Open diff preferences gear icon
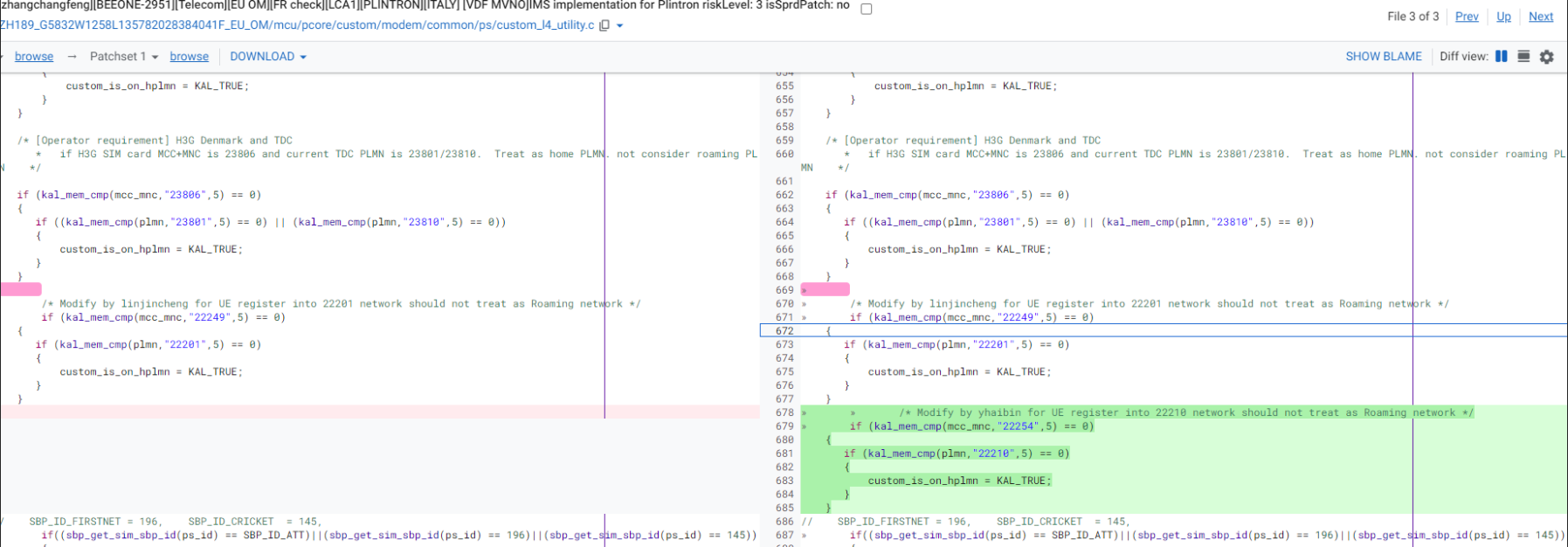Image resolution: width=1568 pixels, height=547 pixels. coord(1547,57)
